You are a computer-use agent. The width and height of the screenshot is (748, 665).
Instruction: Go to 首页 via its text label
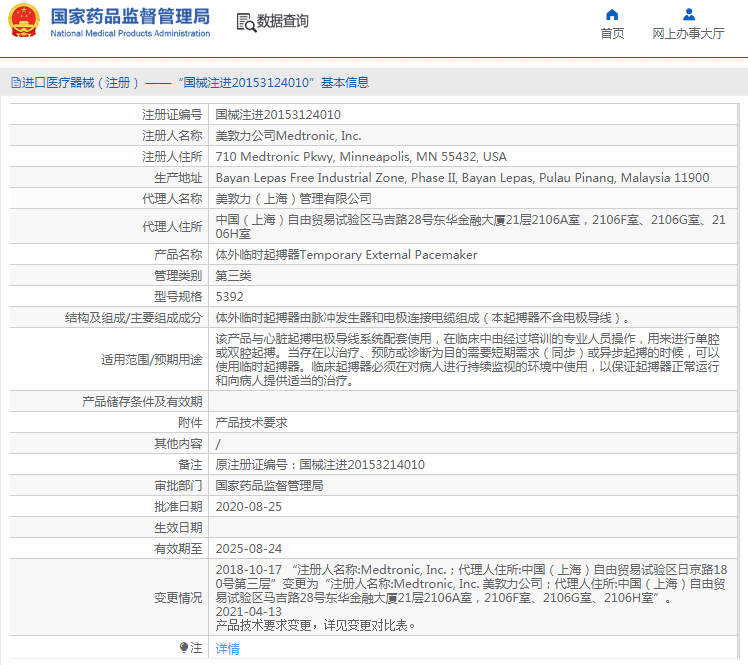pyautogui.click(x=612, y=33)
